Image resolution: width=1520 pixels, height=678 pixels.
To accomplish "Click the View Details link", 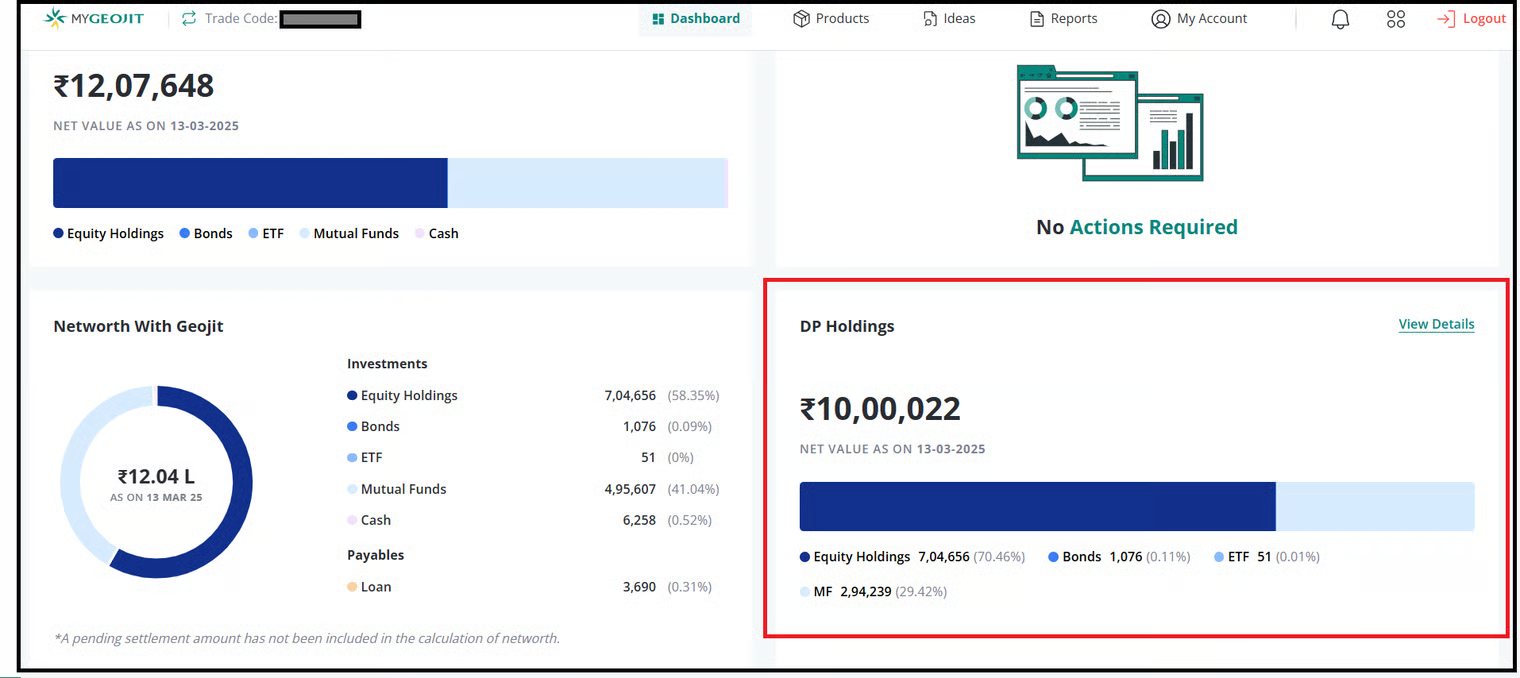I will (x=1436, y=324).
